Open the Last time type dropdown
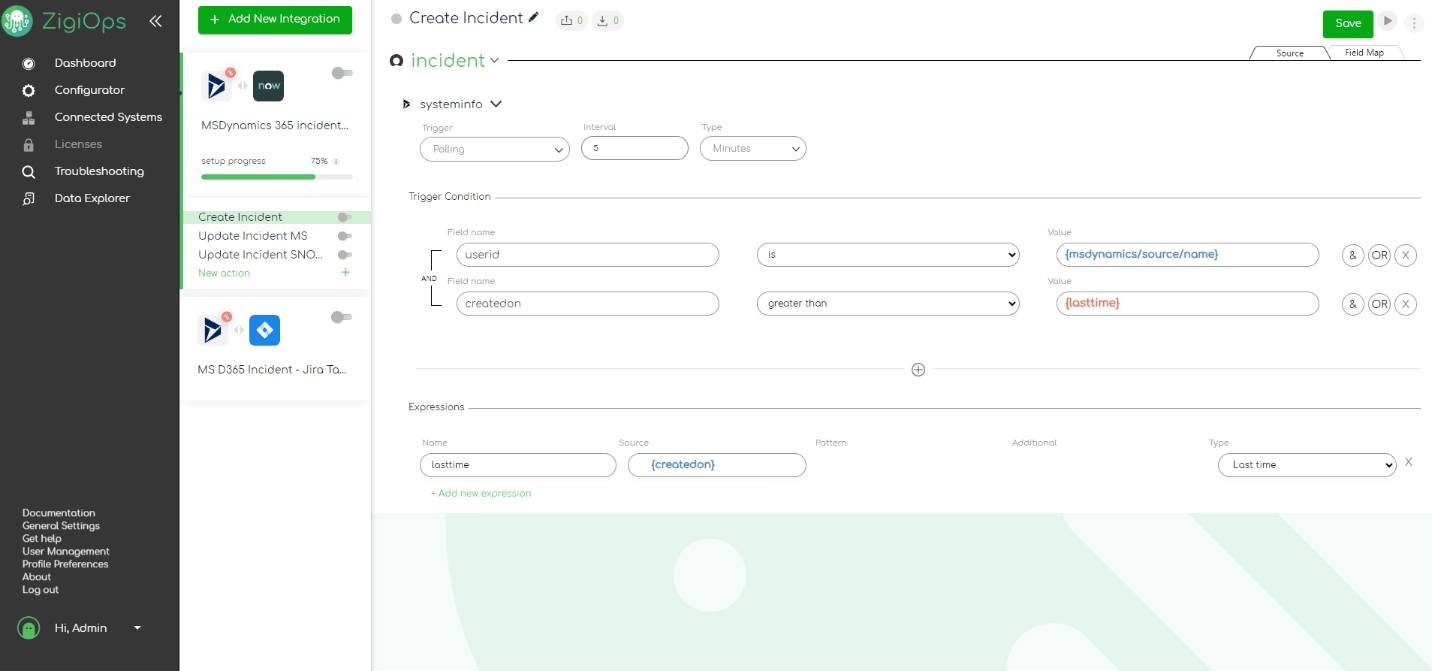 click(1307, 465)
